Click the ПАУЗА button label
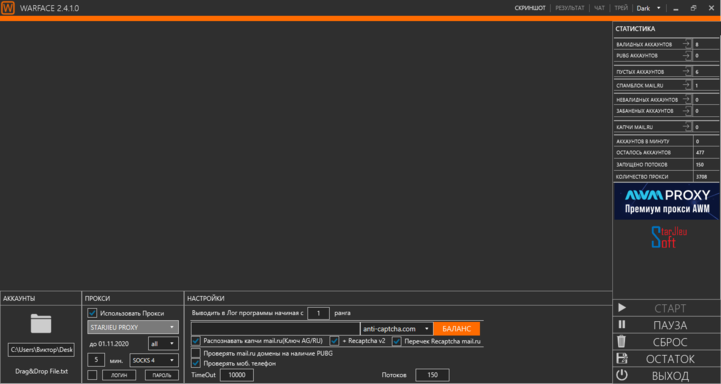This screenshot has width=721, height=384. pyautogui.click(x=670, y=325)
